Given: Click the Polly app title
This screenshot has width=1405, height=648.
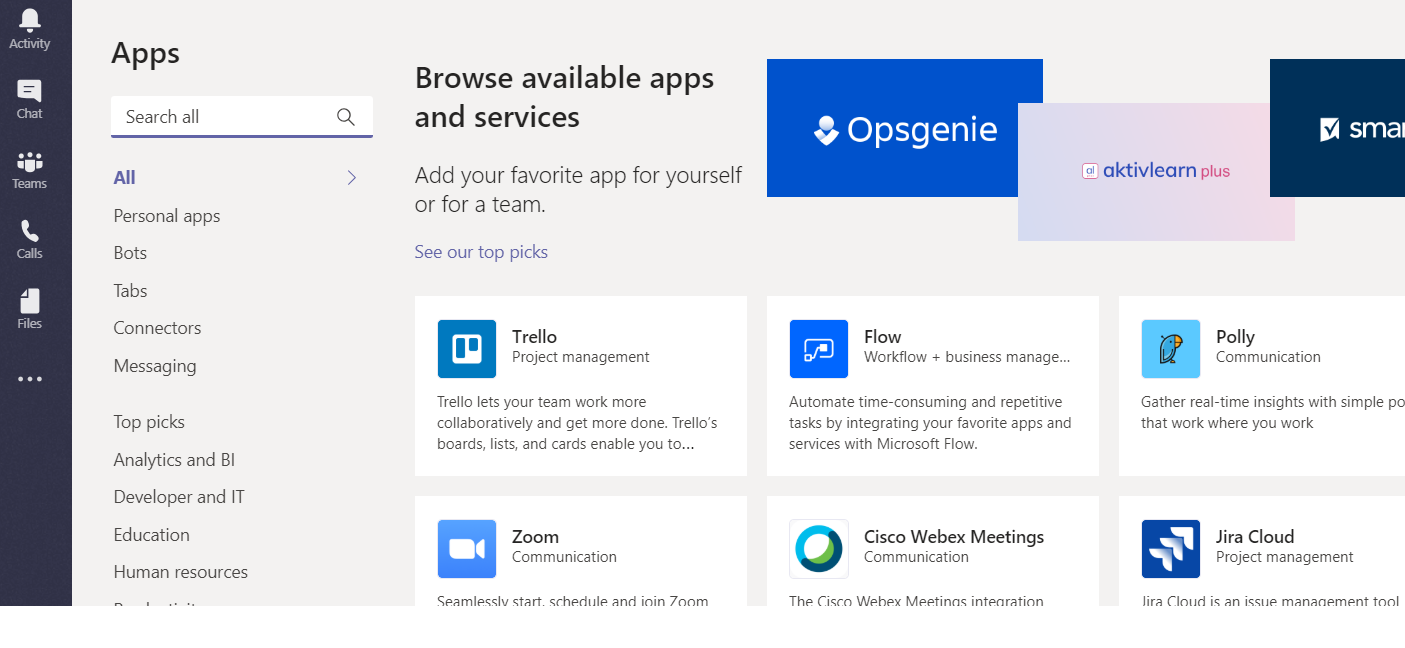Looking at the screenshot, I should [x=1235, y=337].
